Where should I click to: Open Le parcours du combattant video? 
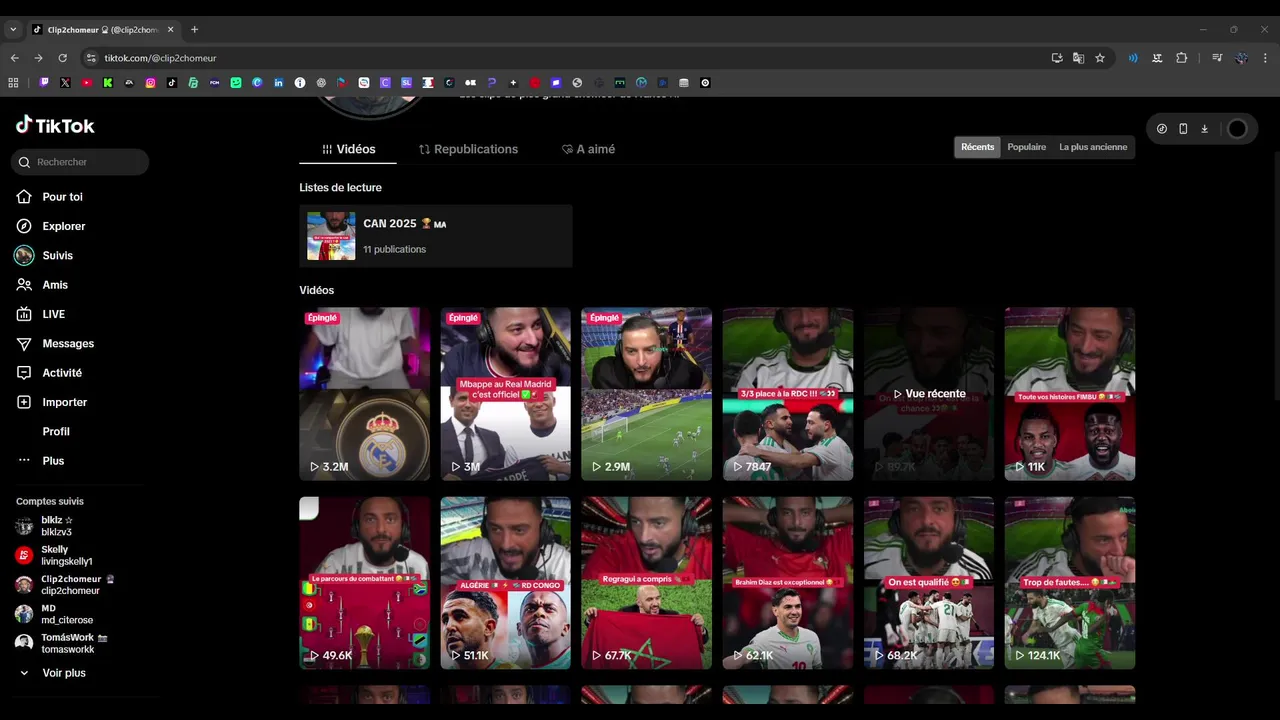(365, 583)
